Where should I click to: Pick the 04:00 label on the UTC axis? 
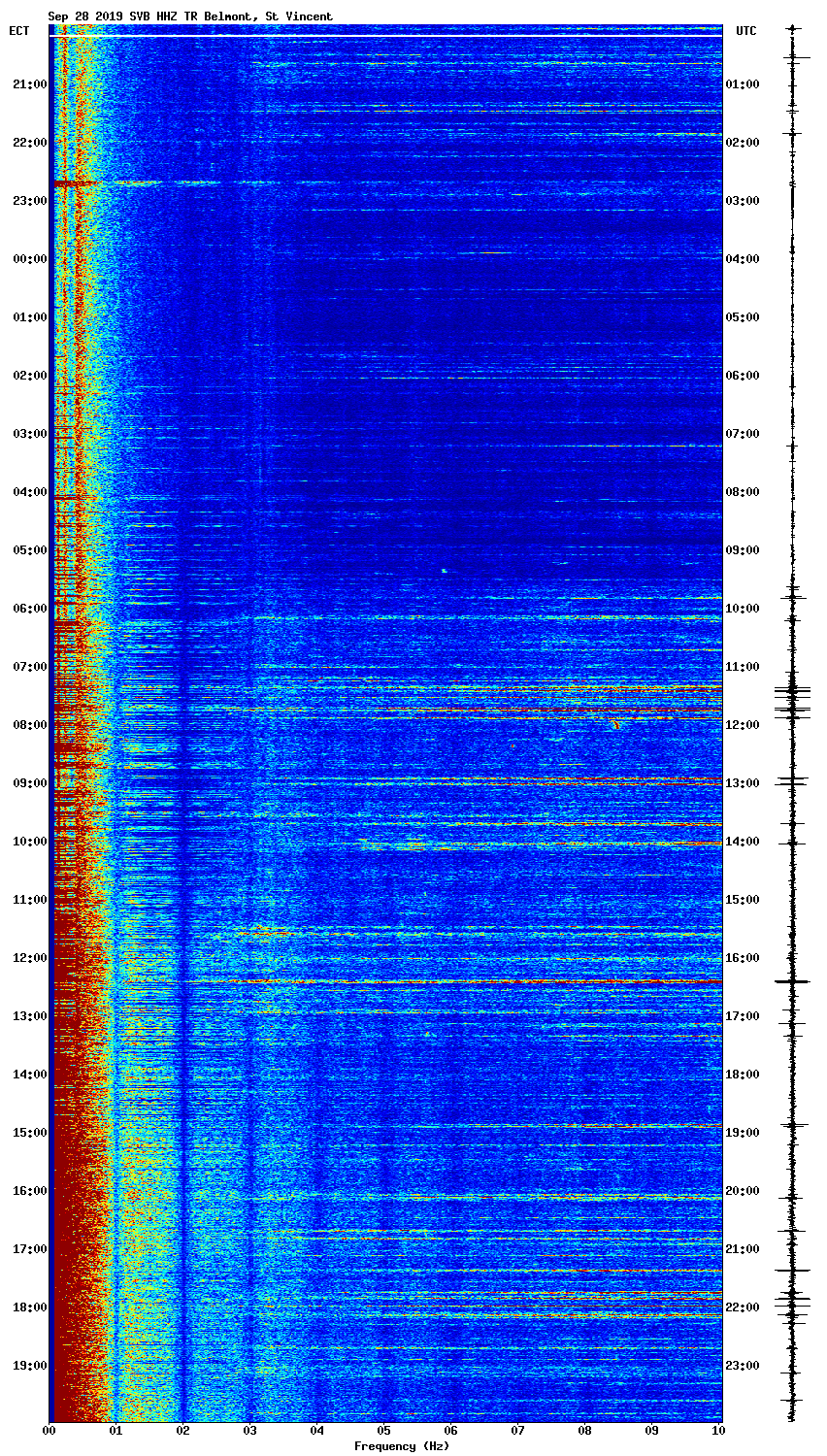[x=744, y=259]
